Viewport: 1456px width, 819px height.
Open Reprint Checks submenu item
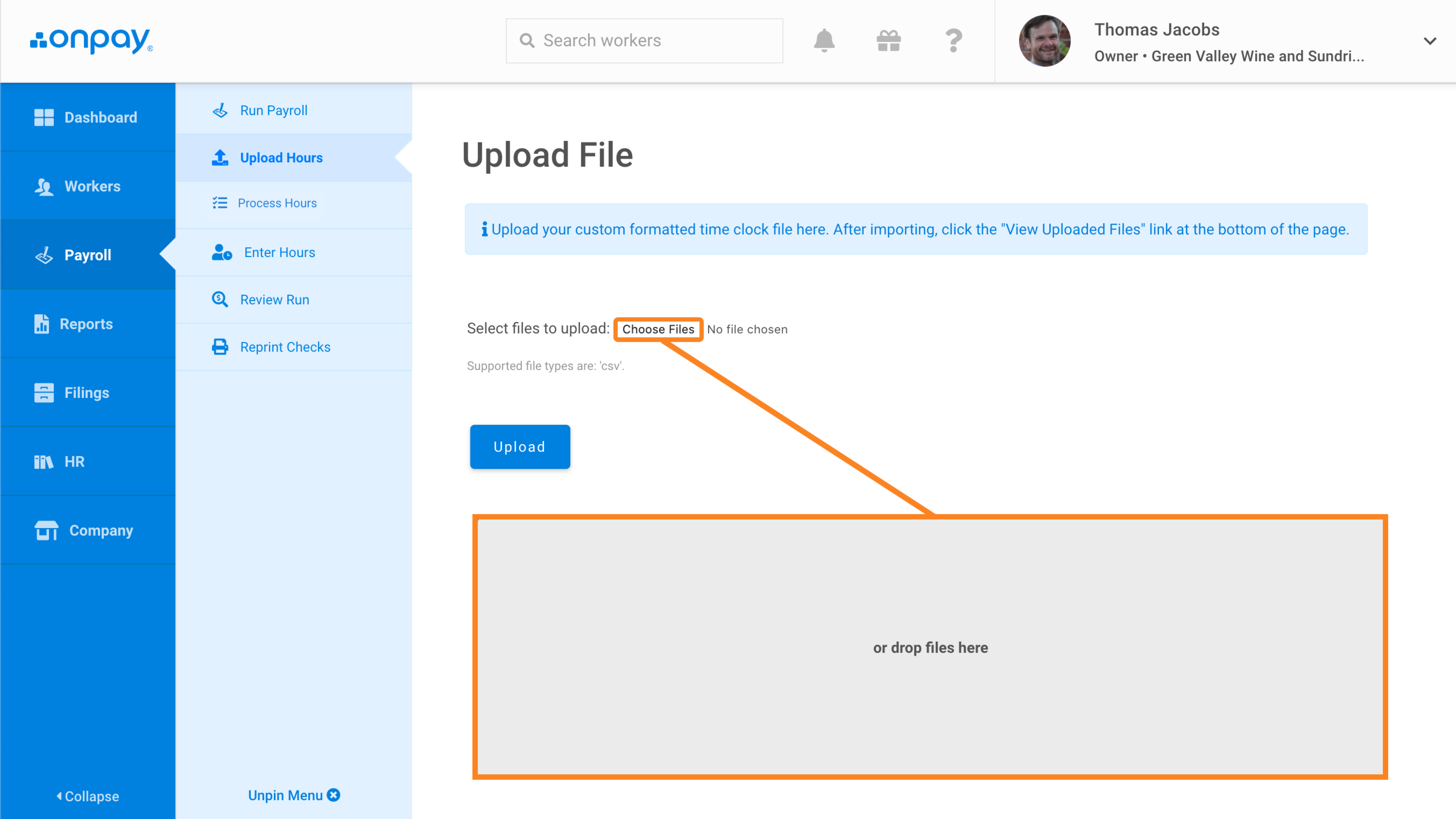point(294,347)
